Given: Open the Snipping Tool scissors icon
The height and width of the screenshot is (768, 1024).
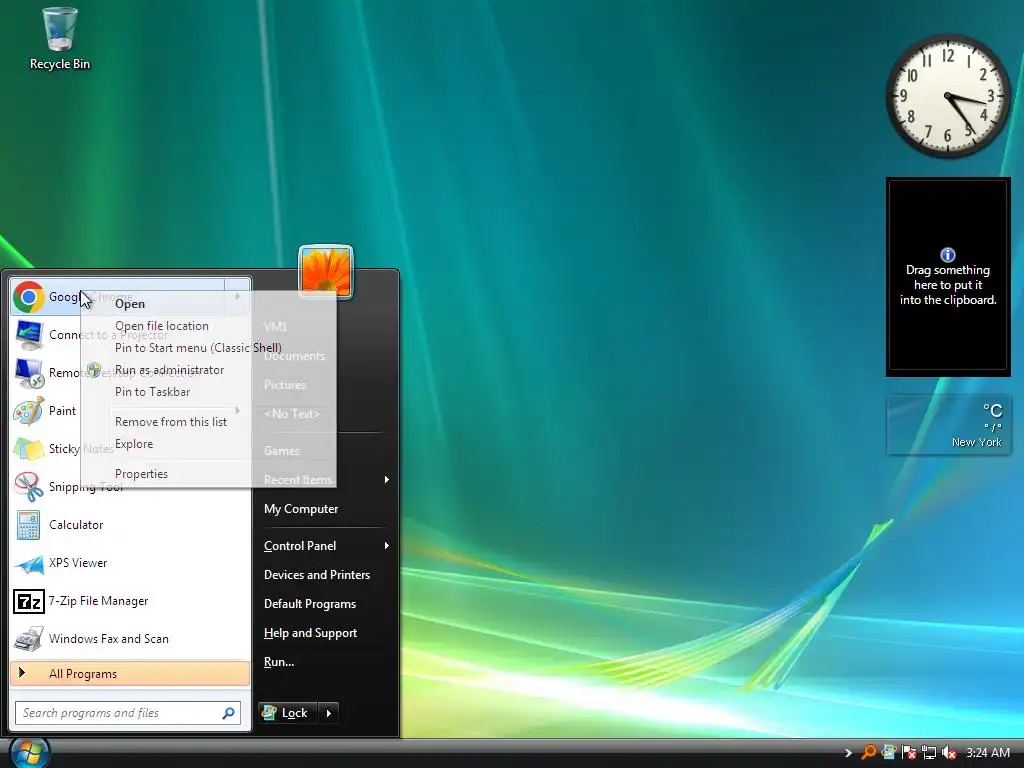Looking at the screenshot, I should [x=28, y=487].
